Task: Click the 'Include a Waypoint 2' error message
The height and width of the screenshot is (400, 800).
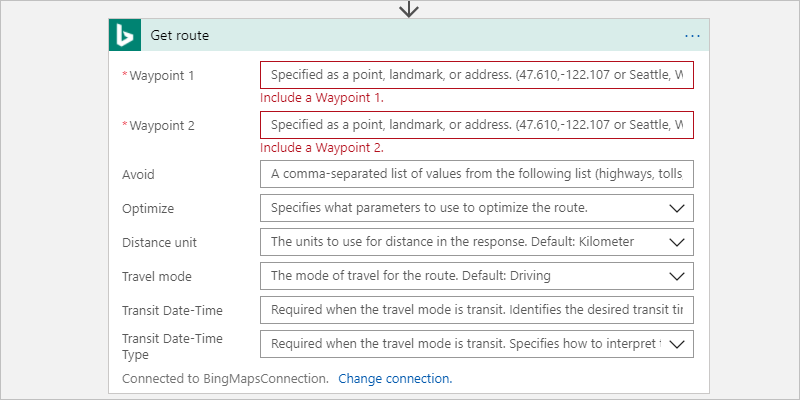Action: (x=322, y=148)
